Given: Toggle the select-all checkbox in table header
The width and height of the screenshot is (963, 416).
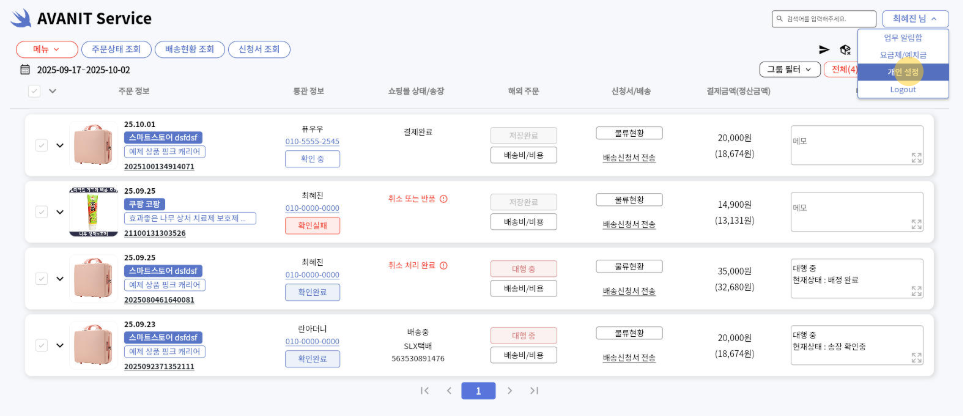Looking at the screenshot, I should tap(35, 91).
